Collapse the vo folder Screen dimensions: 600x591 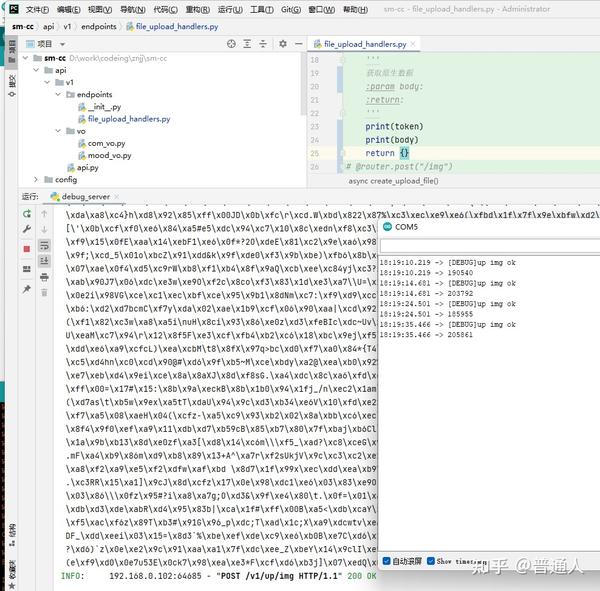(x=58, y=131)
